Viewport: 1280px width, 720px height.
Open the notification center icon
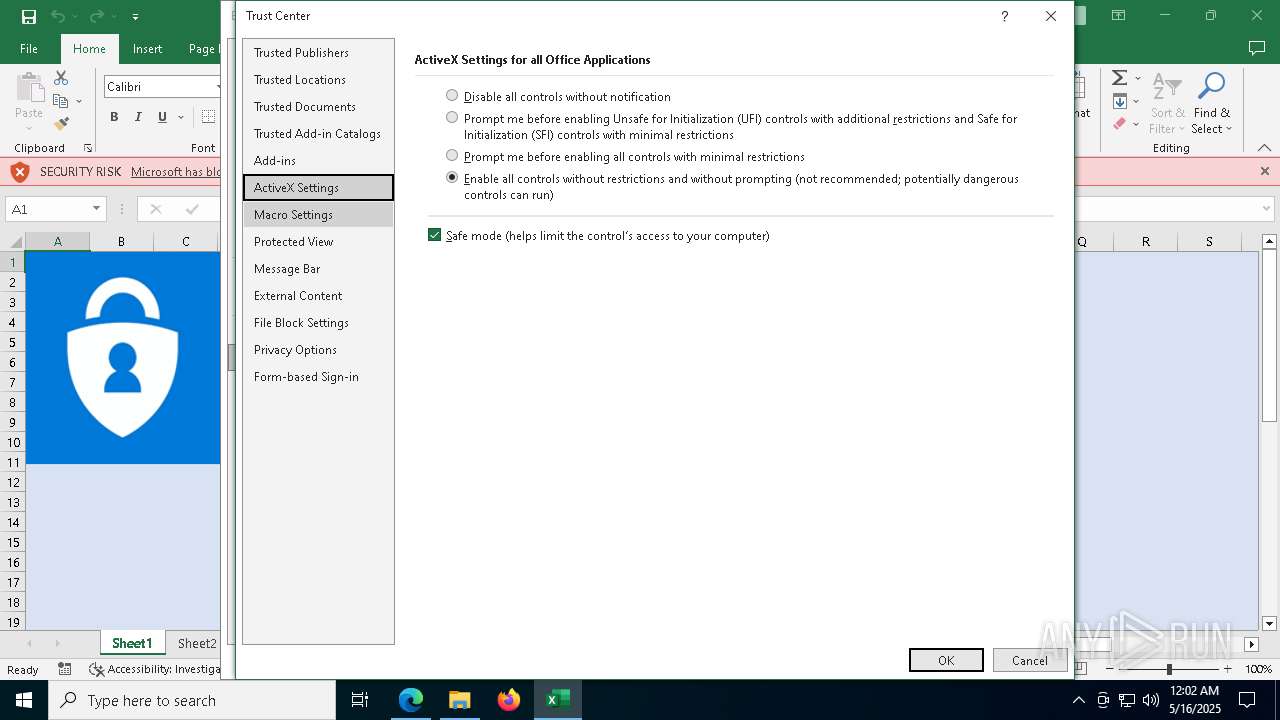click(x=1247, y=700)
